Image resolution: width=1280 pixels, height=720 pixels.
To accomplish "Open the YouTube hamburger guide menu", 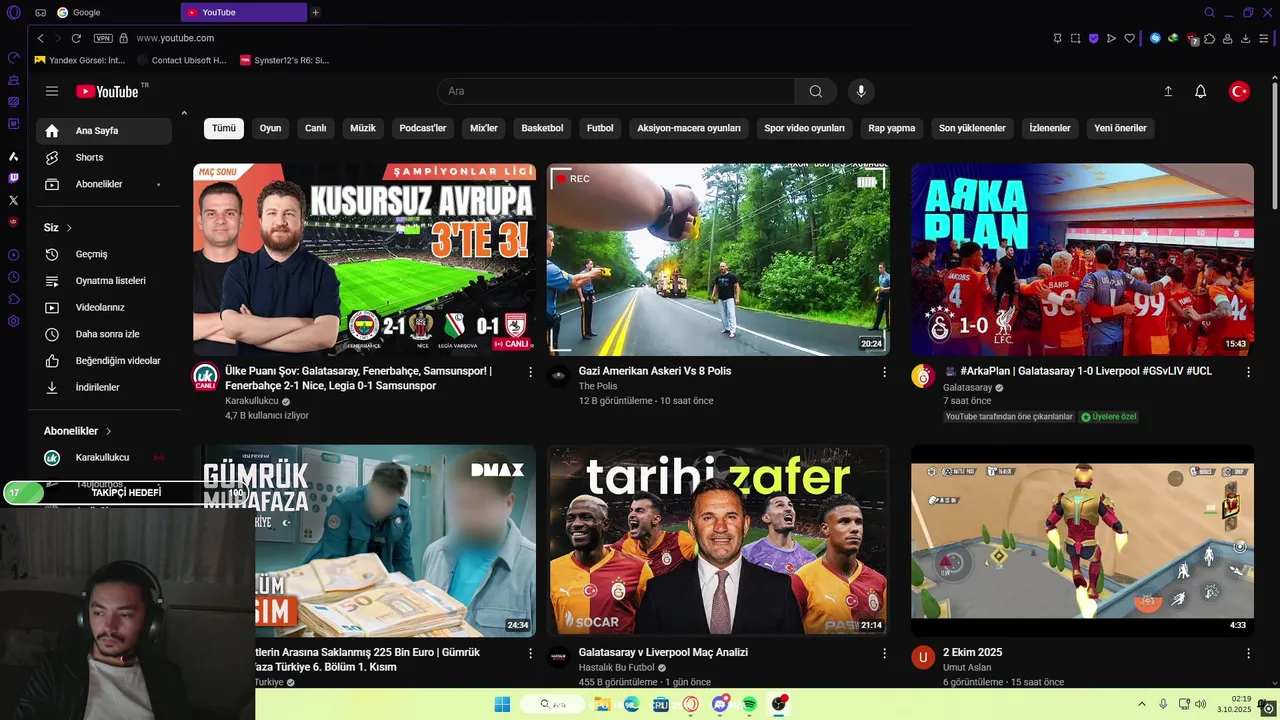I will (x=52, y=91).
